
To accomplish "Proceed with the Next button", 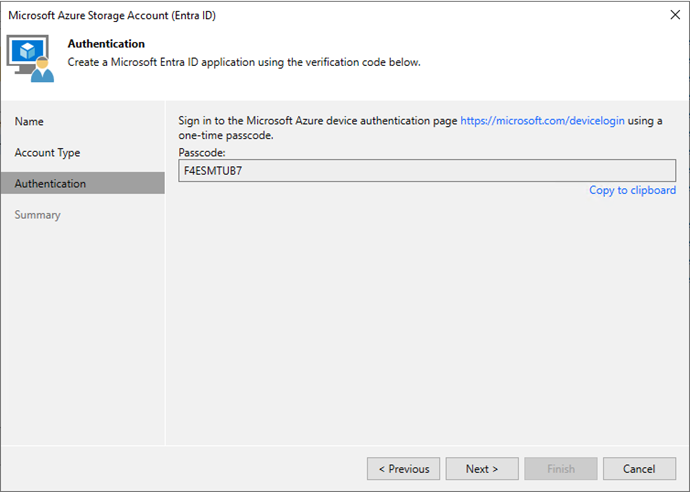I will 482,469.
